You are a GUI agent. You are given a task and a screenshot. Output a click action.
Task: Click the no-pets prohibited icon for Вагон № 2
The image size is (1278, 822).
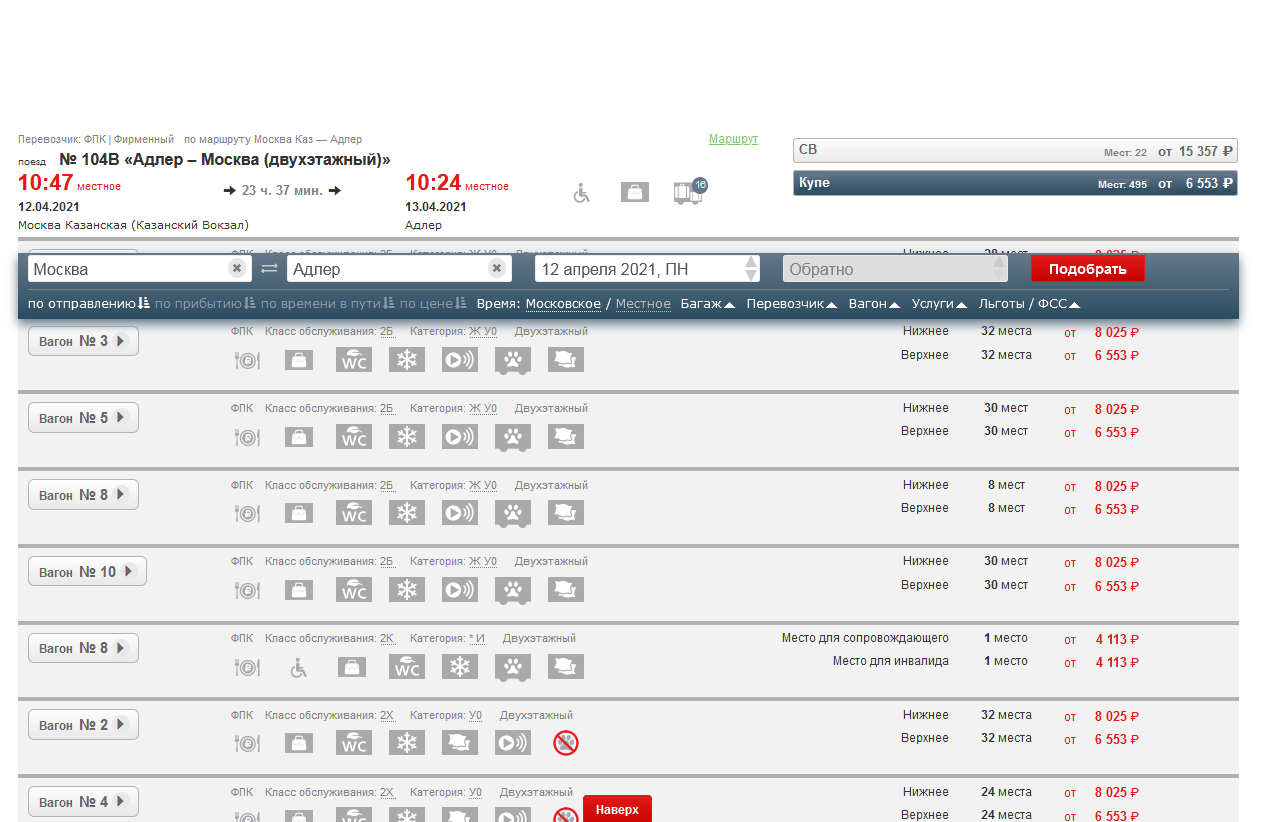(565, 743)
